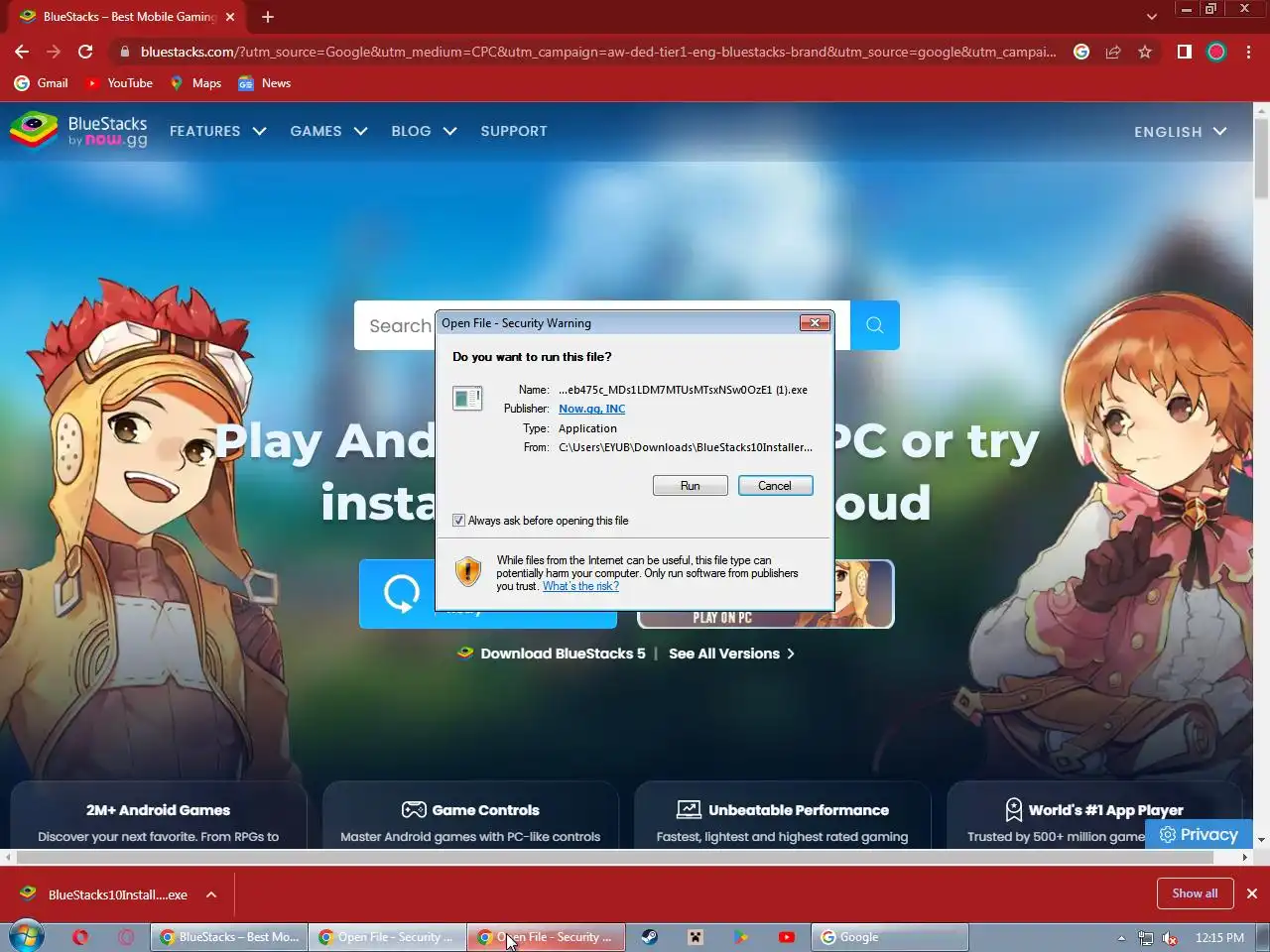Open the tab search chevron

[1151, 17]
